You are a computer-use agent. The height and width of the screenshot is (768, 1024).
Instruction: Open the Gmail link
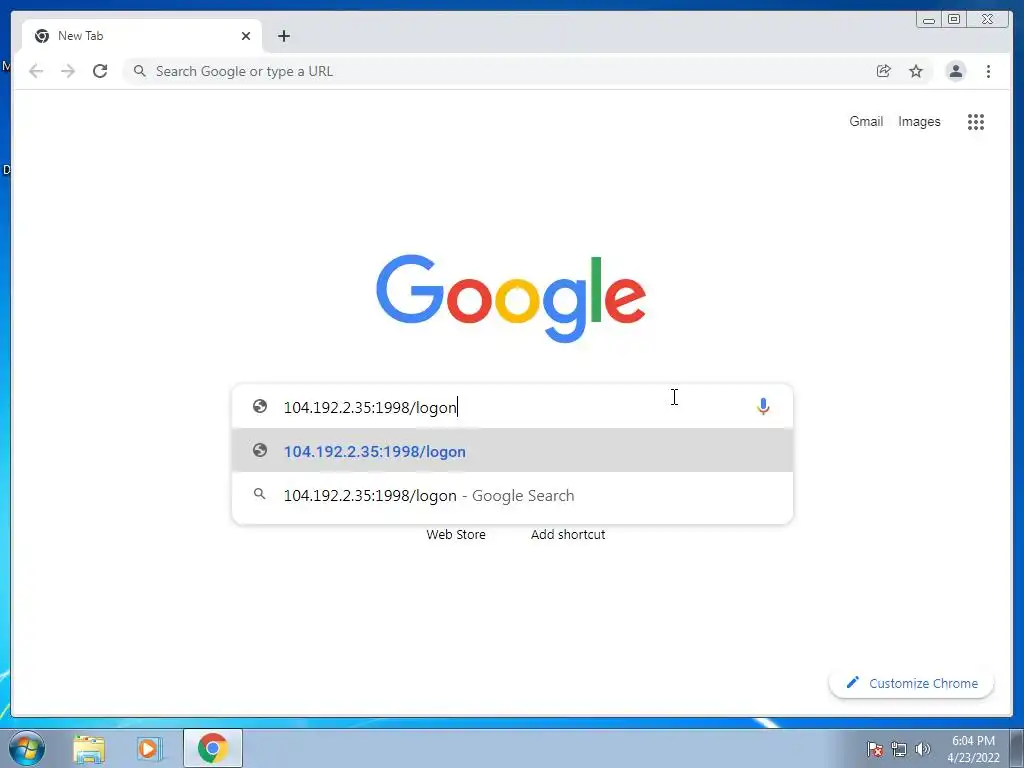tap(866, 121)
